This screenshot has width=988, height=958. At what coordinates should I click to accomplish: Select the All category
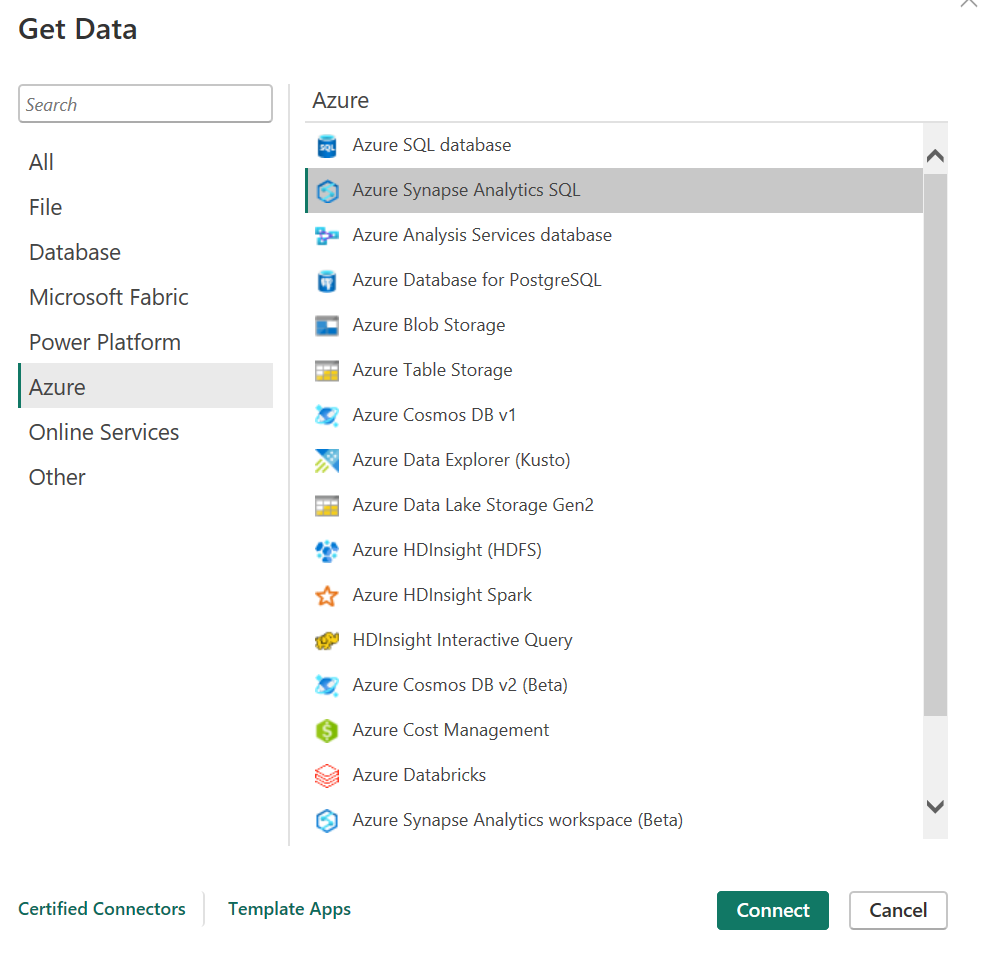point(146,162)
